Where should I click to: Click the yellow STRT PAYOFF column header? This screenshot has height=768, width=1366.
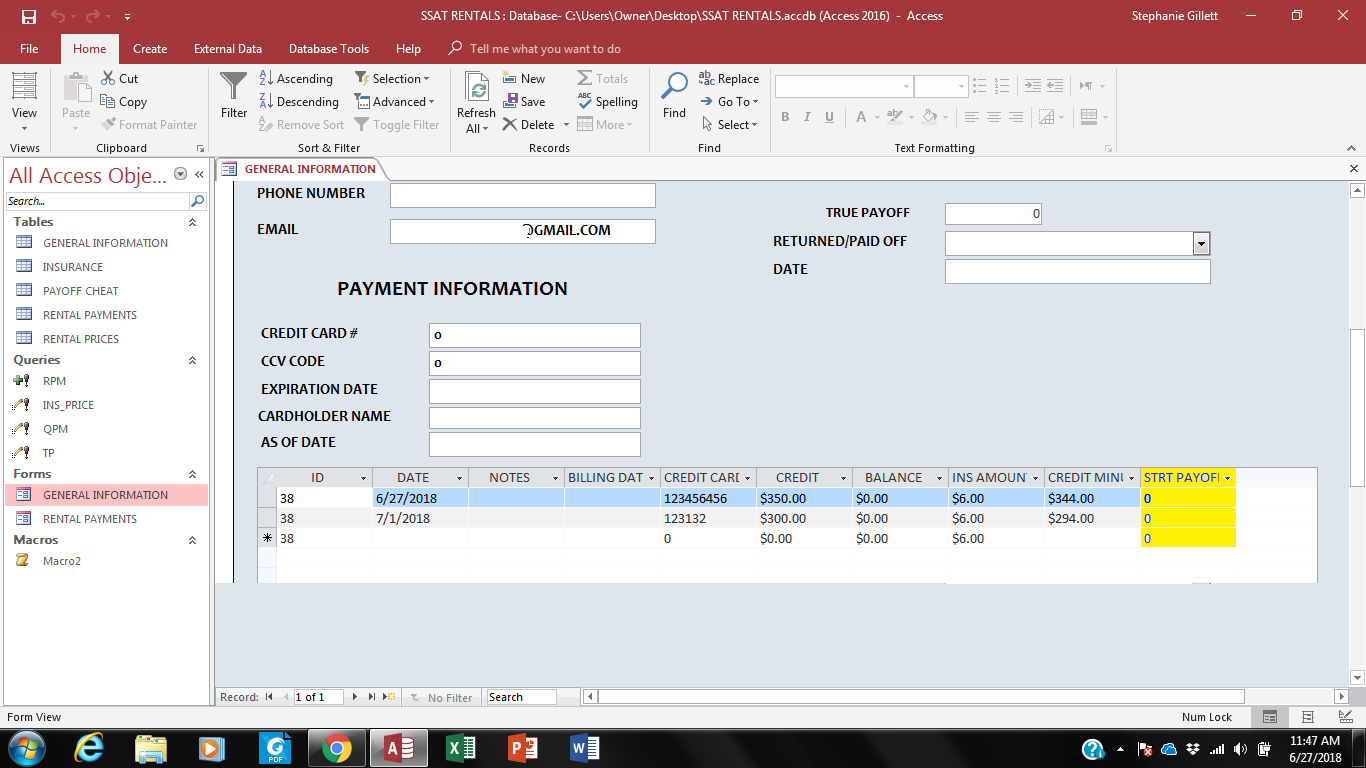click(1188, 478)
